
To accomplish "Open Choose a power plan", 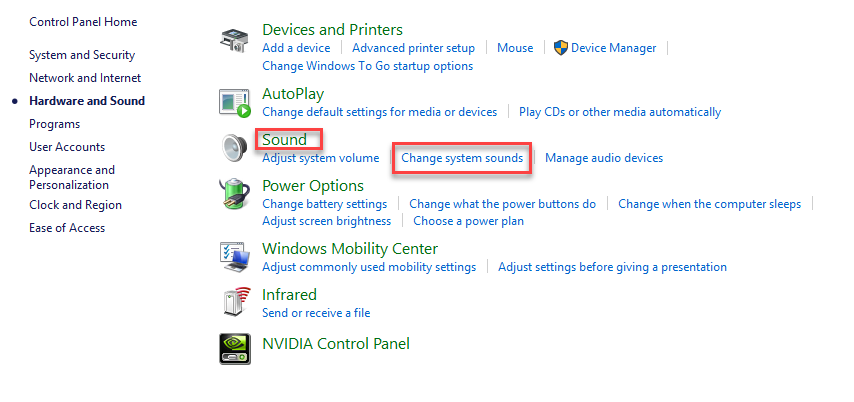I will pyautogui.click(x=468, y=221).
